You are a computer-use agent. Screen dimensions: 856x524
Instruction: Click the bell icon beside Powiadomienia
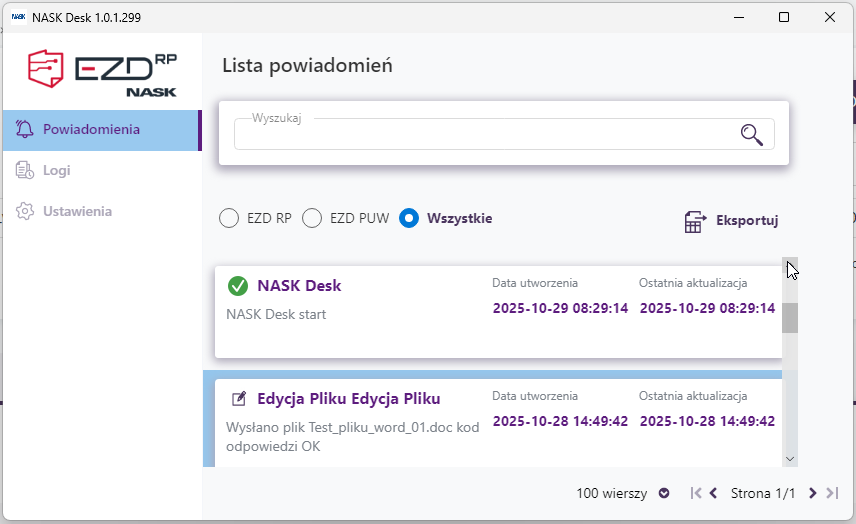point(26,130)
